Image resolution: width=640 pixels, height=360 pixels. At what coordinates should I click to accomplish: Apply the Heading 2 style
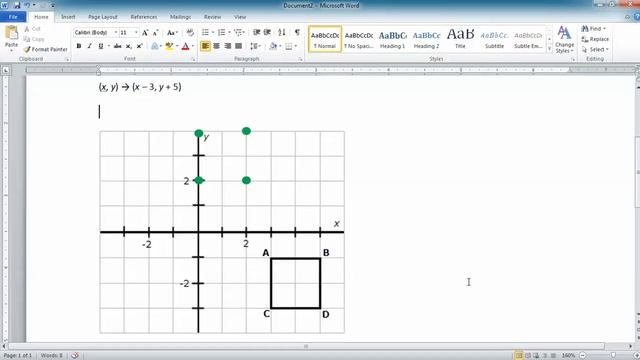(x=426, y=39)
